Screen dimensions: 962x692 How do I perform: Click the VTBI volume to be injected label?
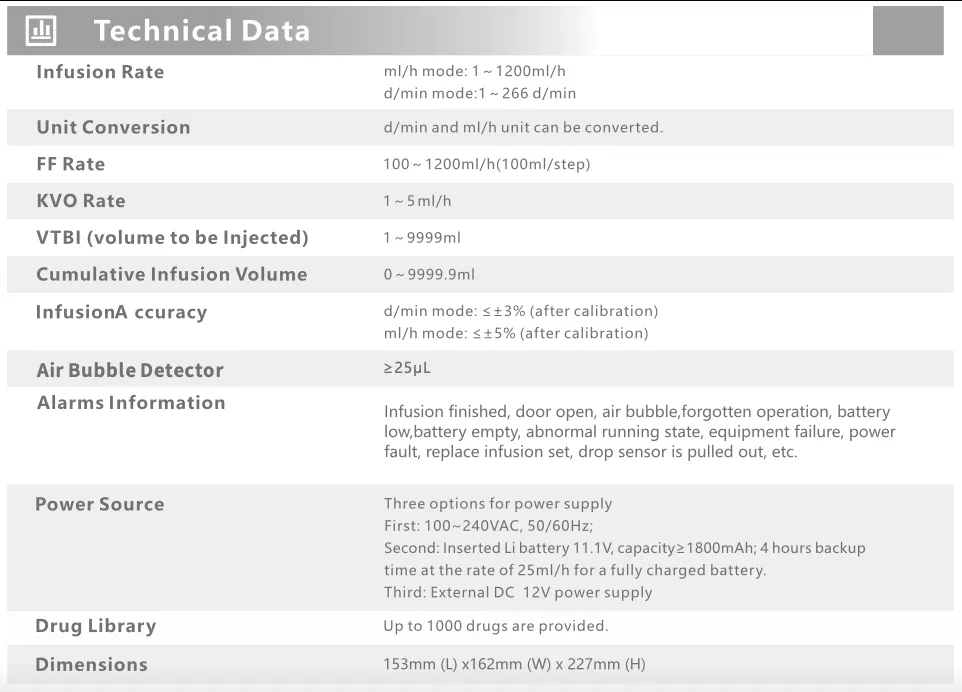pos(172,237)
